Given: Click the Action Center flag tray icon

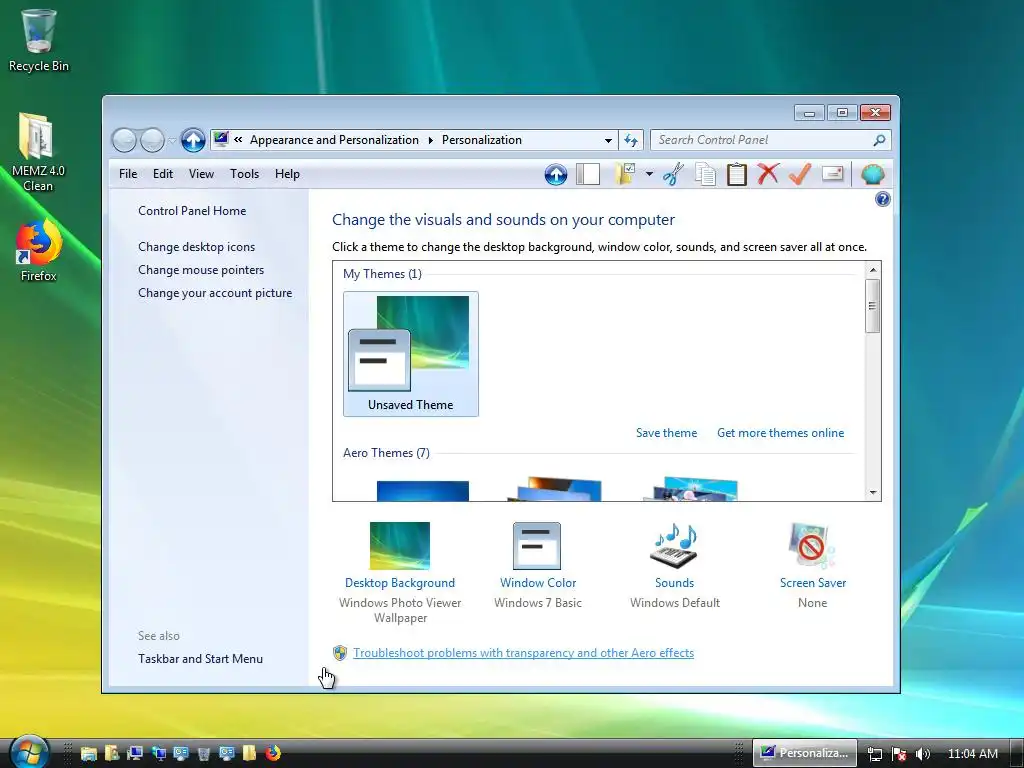Looking at the screenshot, I should (899, 754).
